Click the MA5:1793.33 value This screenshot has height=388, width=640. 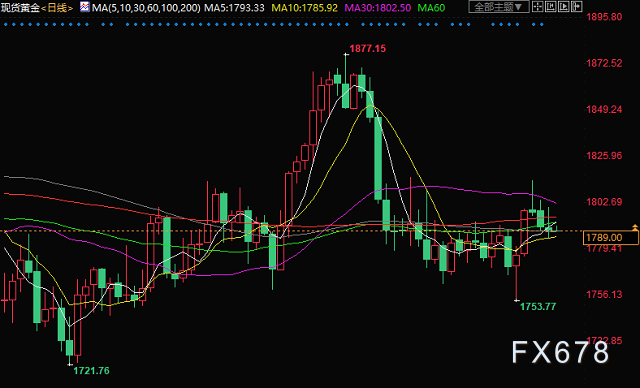click(x=234, y=8)
